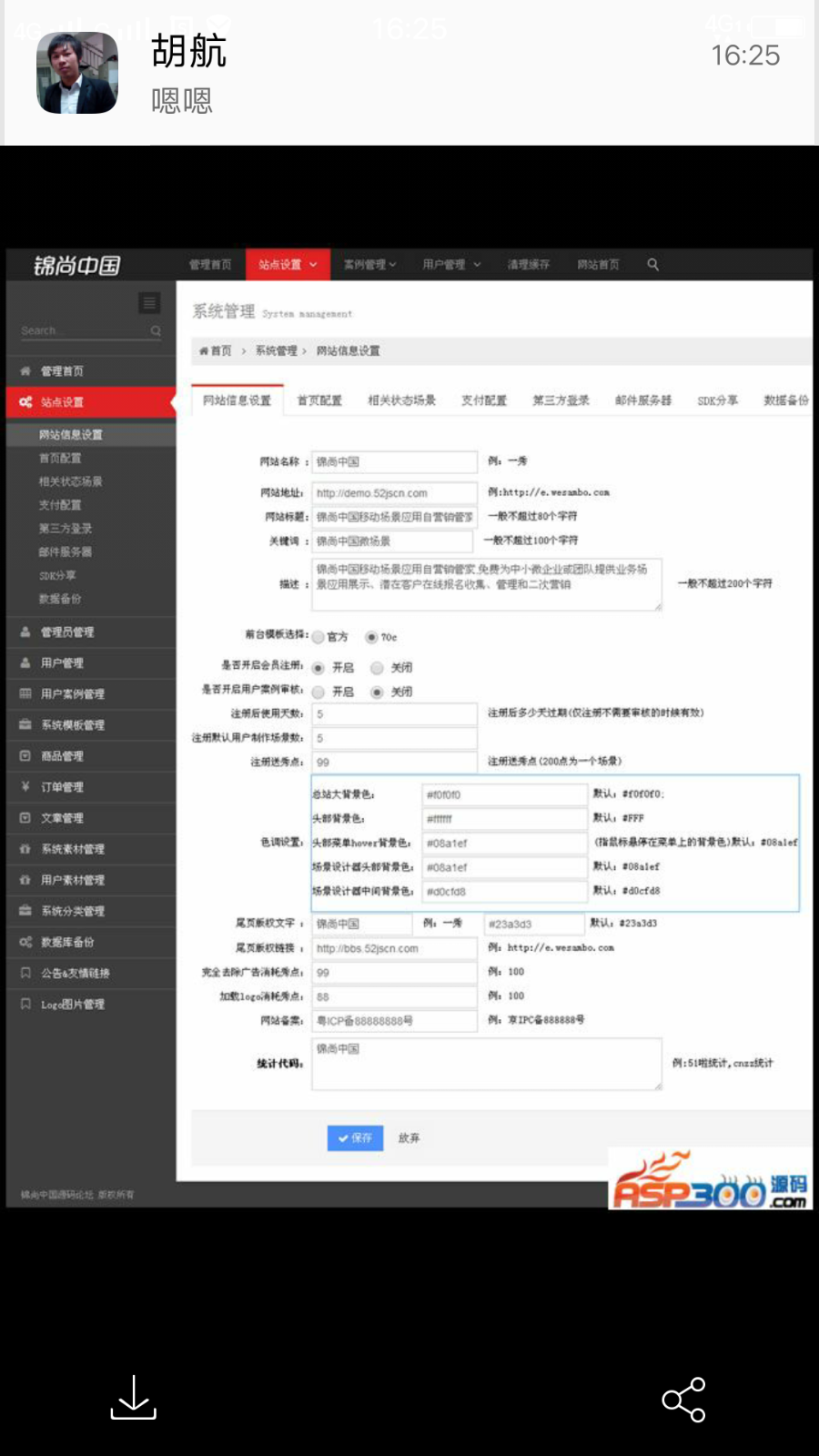Download the image with the download icon
Viewport: 819px width, 1456px height.
point(134,1399)
